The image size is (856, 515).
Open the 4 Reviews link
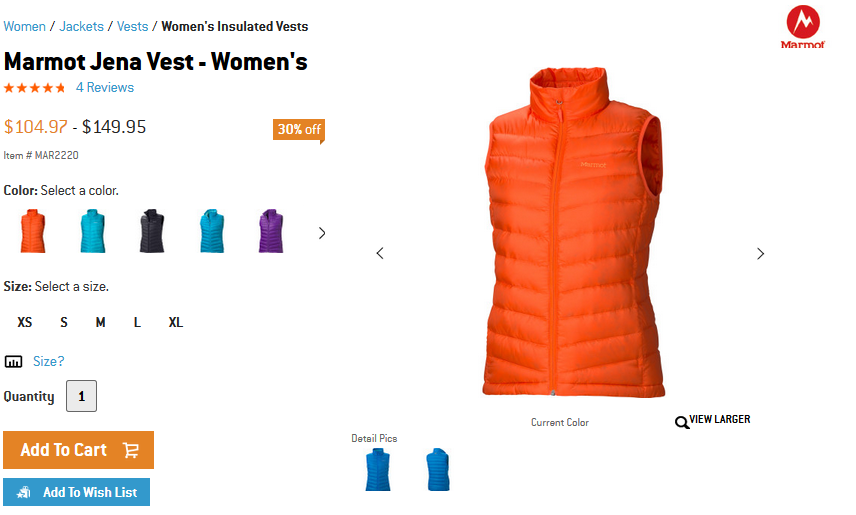105,87
